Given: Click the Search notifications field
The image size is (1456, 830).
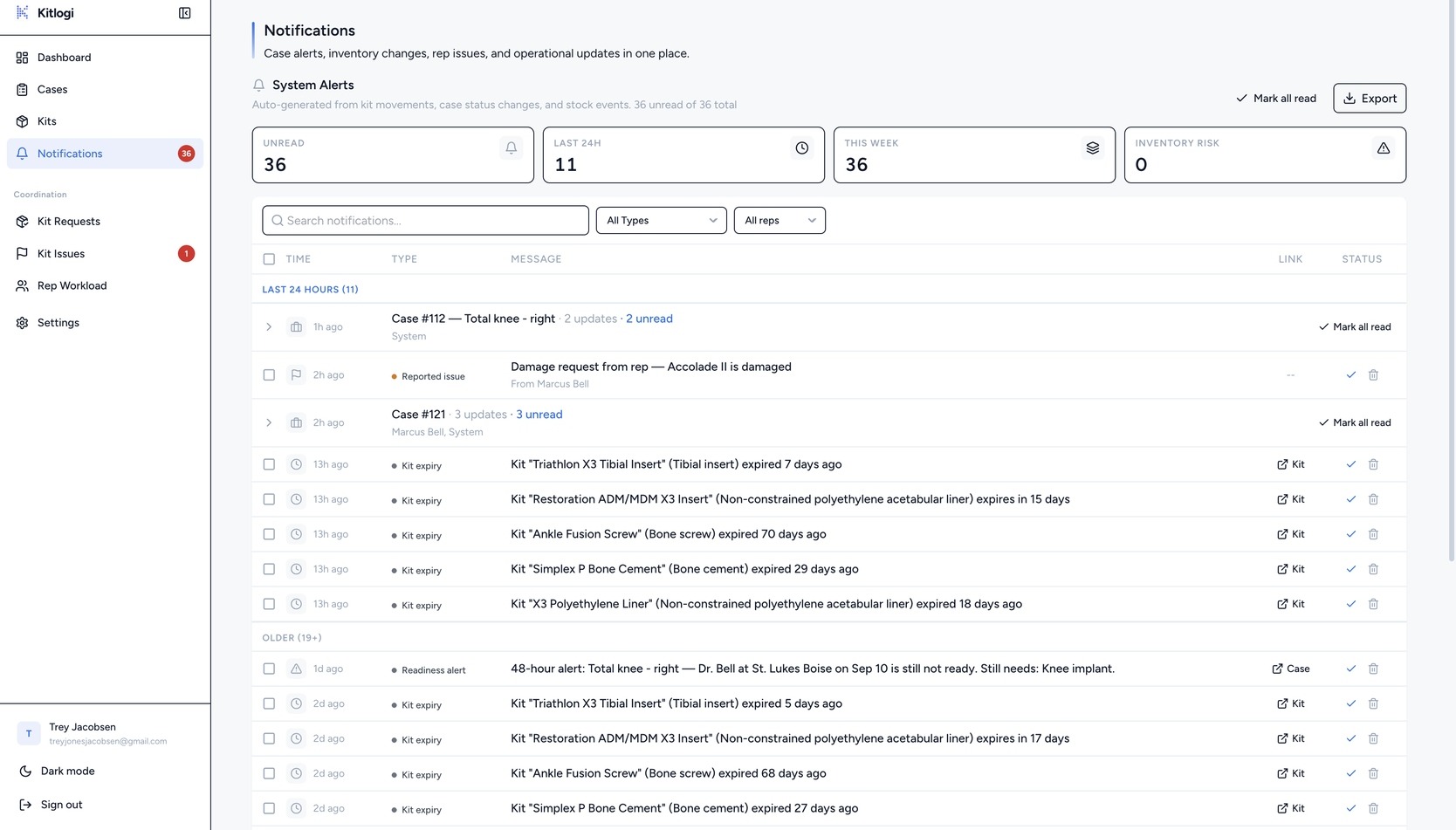Looking at the screenshot, I should [425, 221].
